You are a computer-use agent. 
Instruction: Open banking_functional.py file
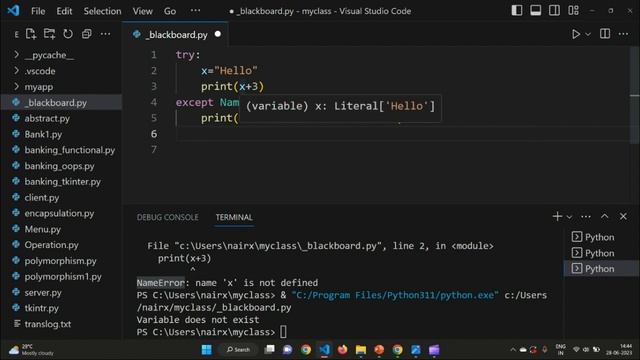pyautogui.click(x=61, y=150)
